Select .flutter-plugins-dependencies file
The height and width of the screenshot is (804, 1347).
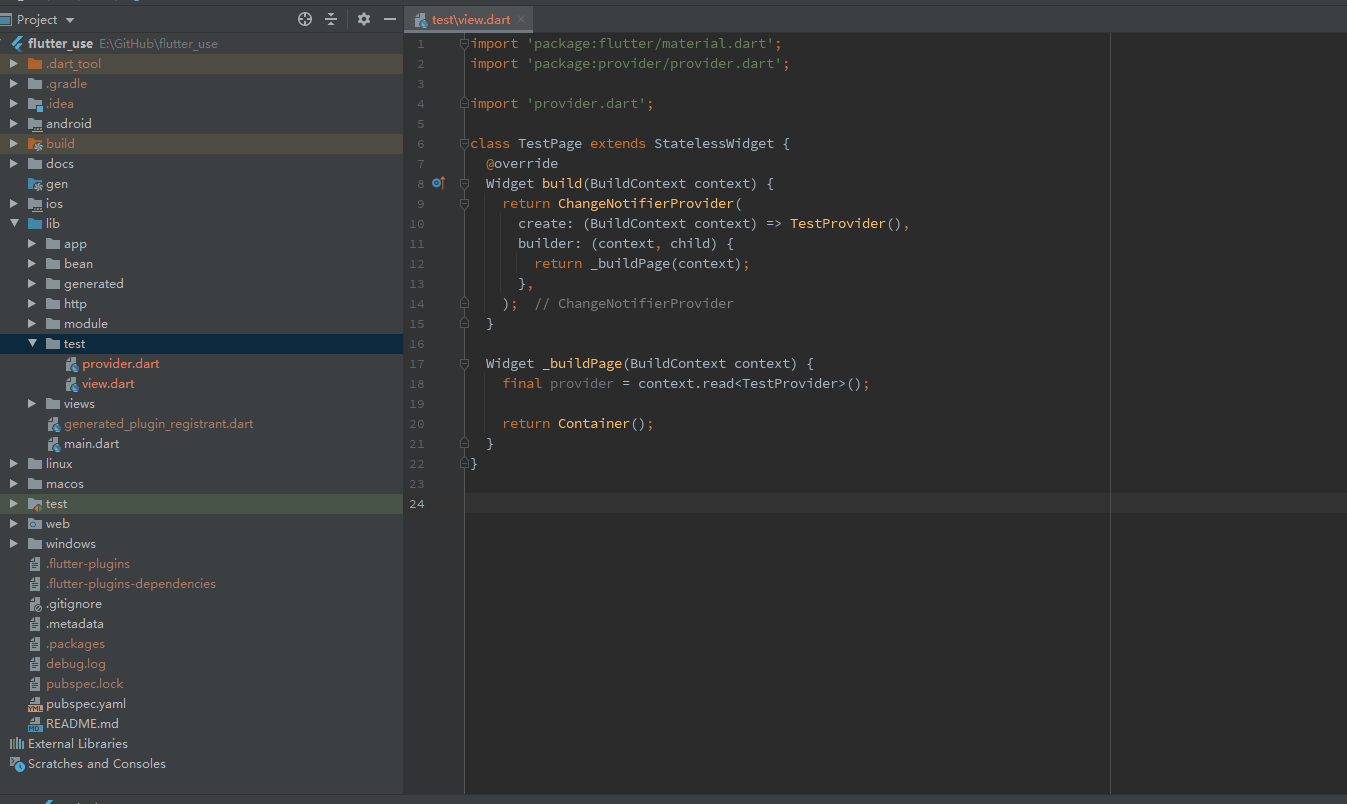[131, 584]
